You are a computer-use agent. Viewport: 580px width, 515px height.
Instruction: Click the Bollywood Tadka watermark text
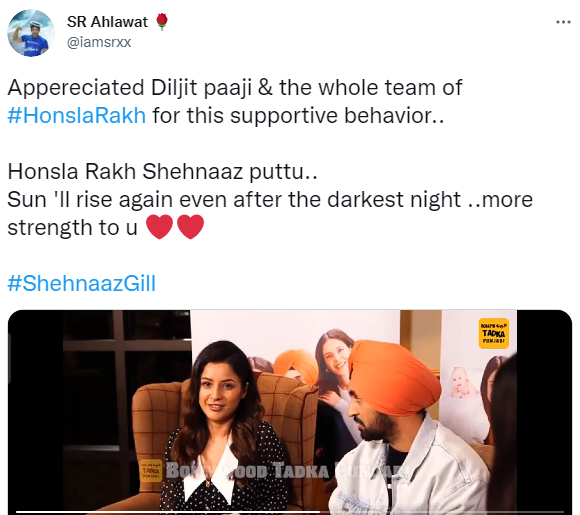click(284, 471)
